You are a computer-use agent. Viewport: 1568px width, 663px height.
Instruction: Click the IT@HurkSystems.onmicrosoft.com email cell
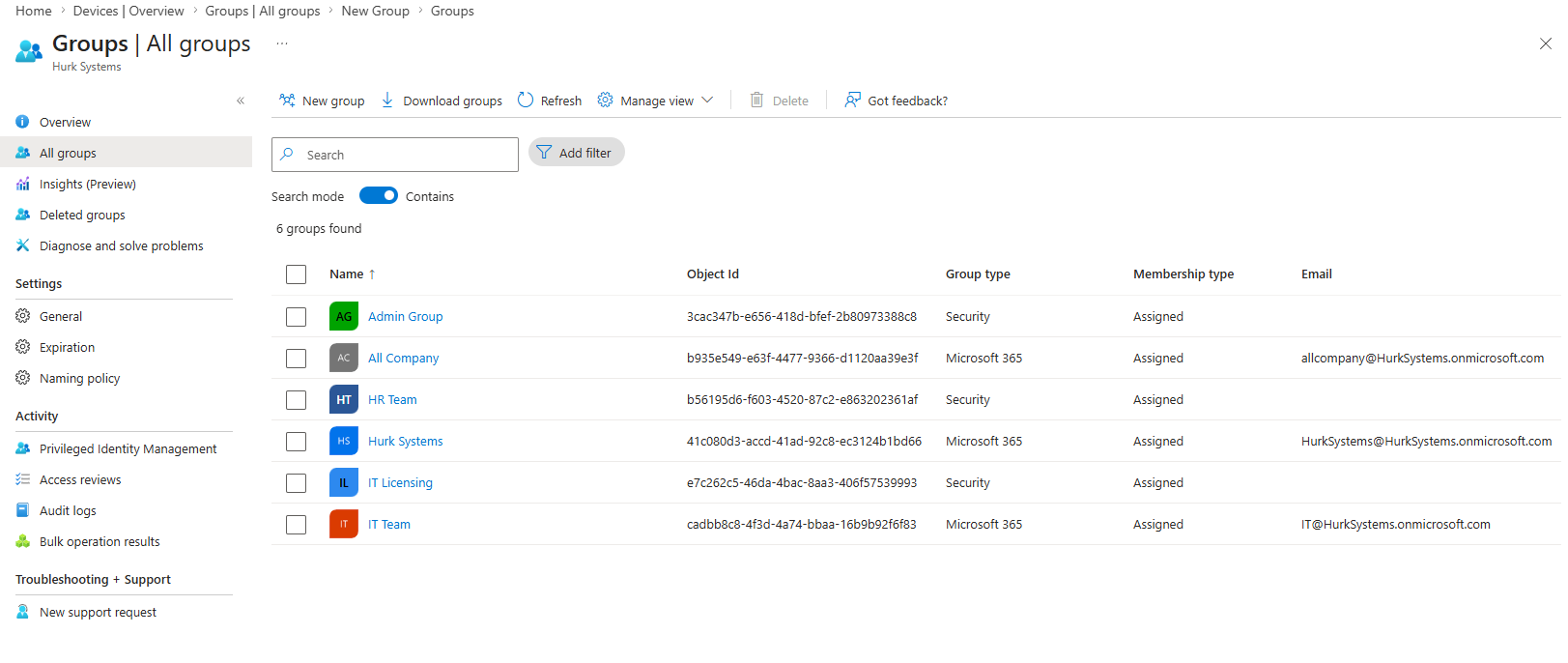(1395, 524)
